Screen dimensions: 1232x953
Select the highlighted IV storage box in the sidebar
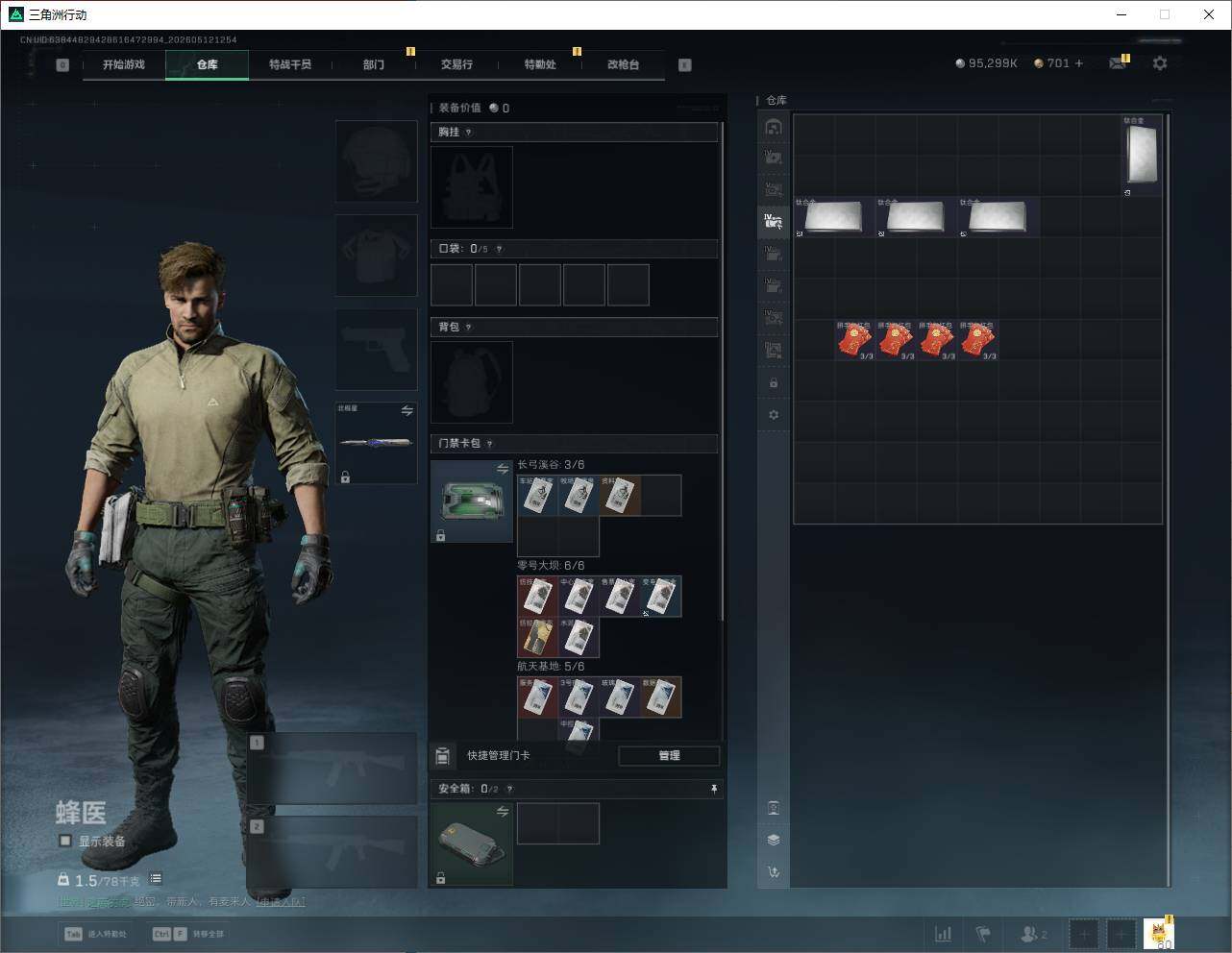(774, 221)
